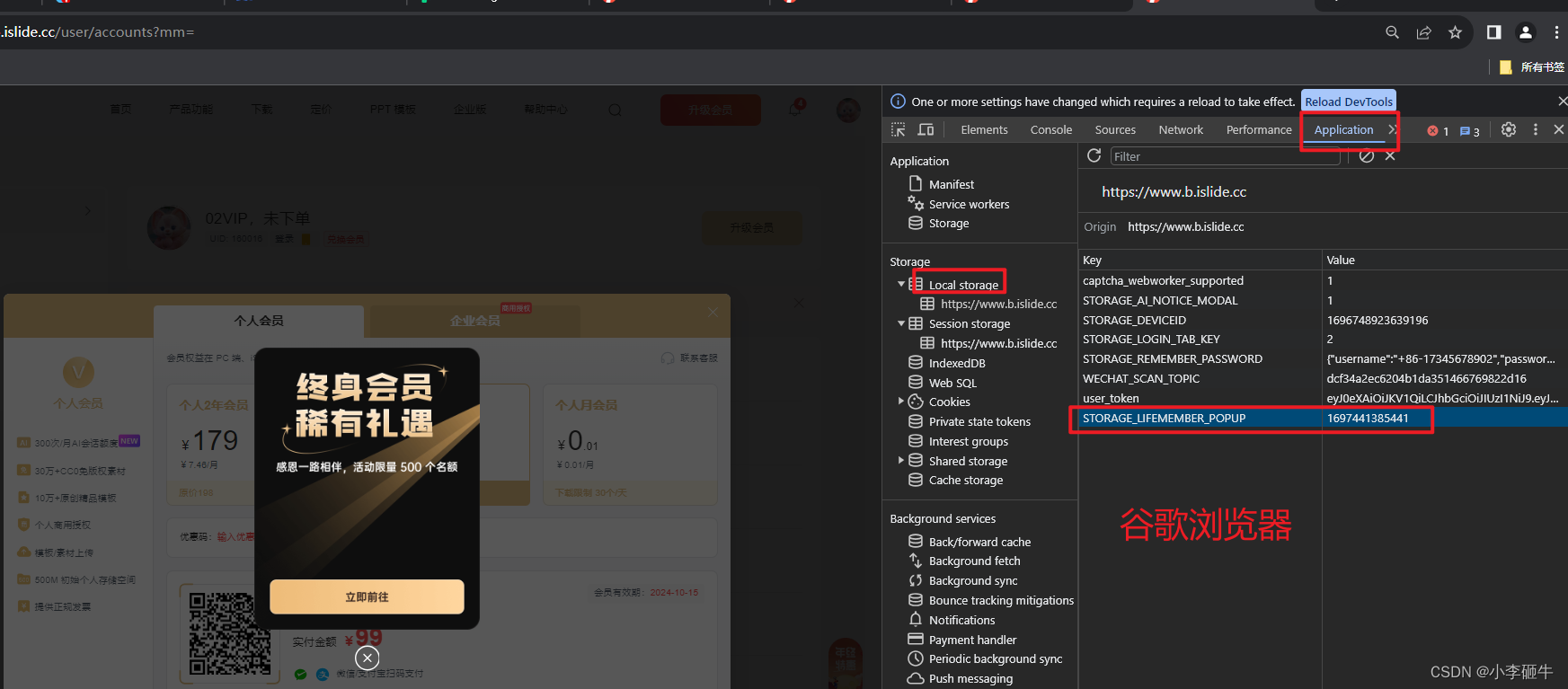Click the browser zoom magnifier icon
The width and height of the screenshot is (1568, 689).
pyautogui.click(x=1392, y=32)
